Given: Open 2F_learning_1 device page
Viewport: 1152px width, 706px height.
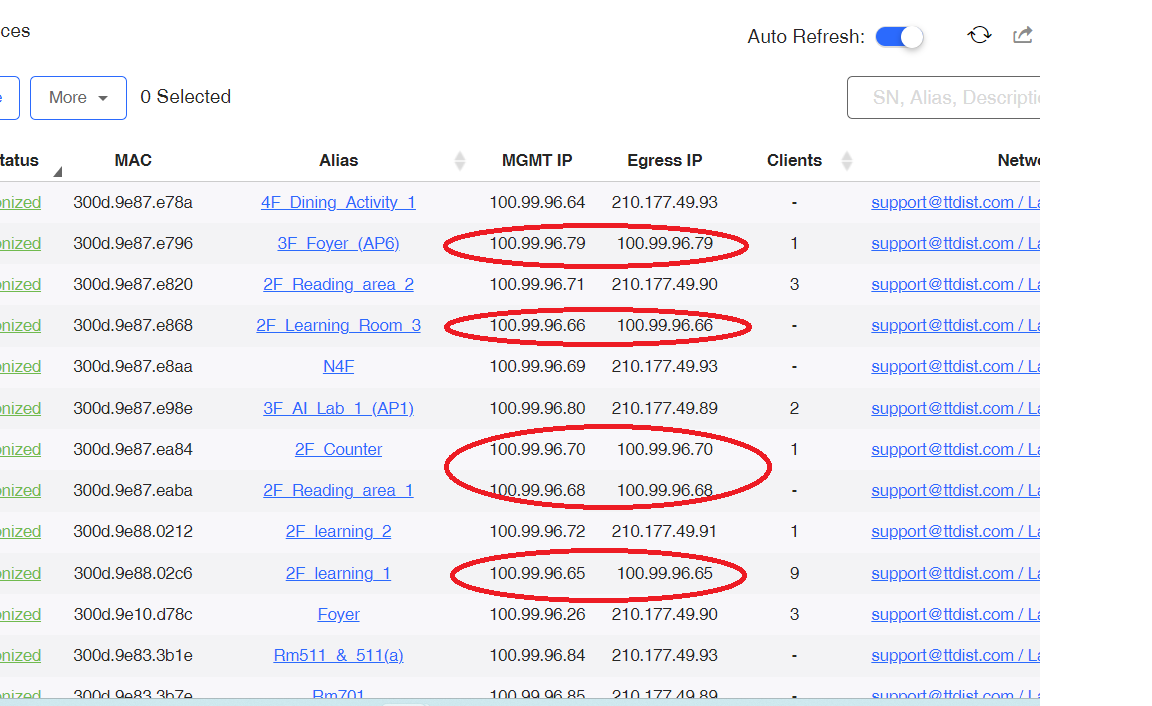Looking at the screenshot, I should tap(338, 574).
